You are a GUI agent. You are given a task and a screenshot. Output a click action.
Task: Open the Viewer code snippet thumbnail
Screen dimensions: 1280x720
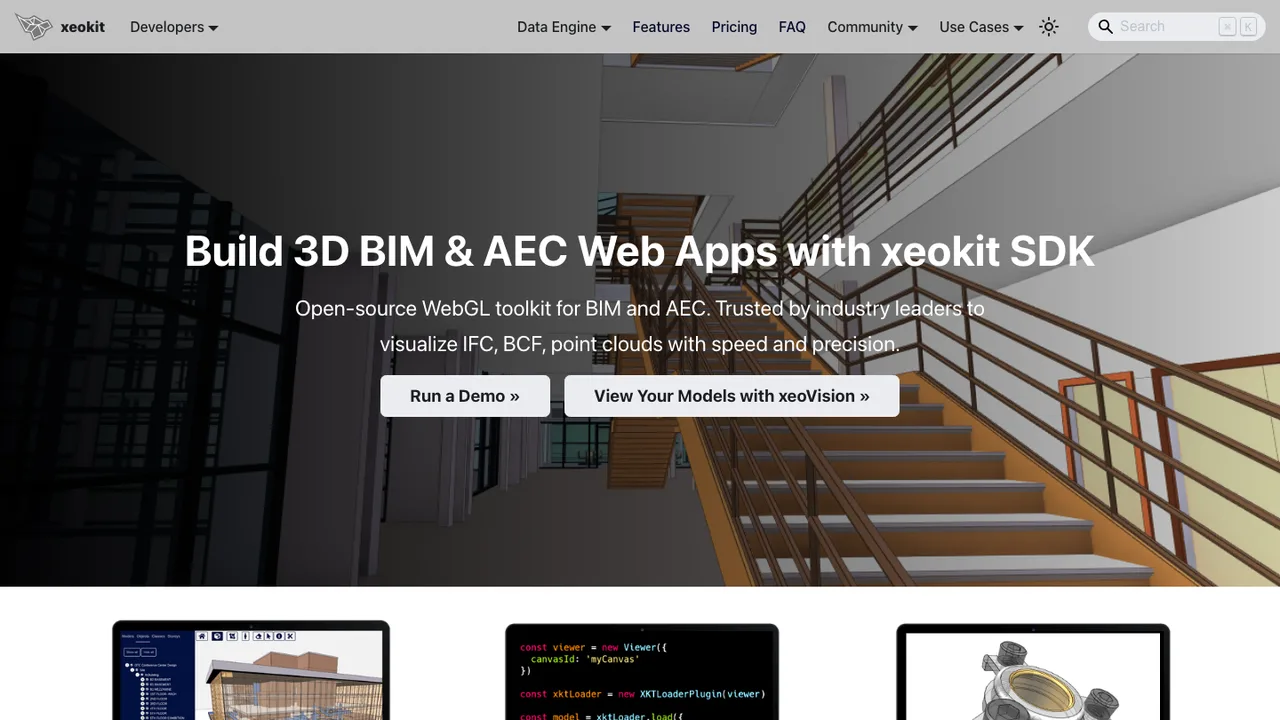point(642,672)
